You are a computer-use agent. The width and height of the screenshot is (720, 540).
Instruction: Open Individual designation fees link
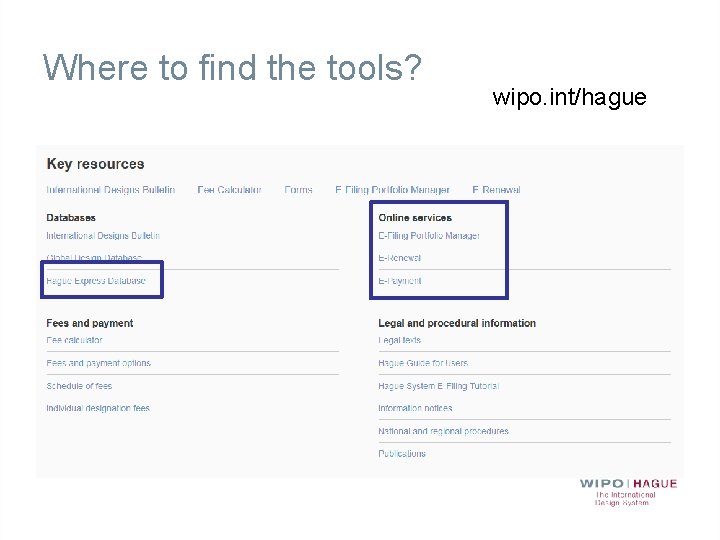click(x=98, y=408)
